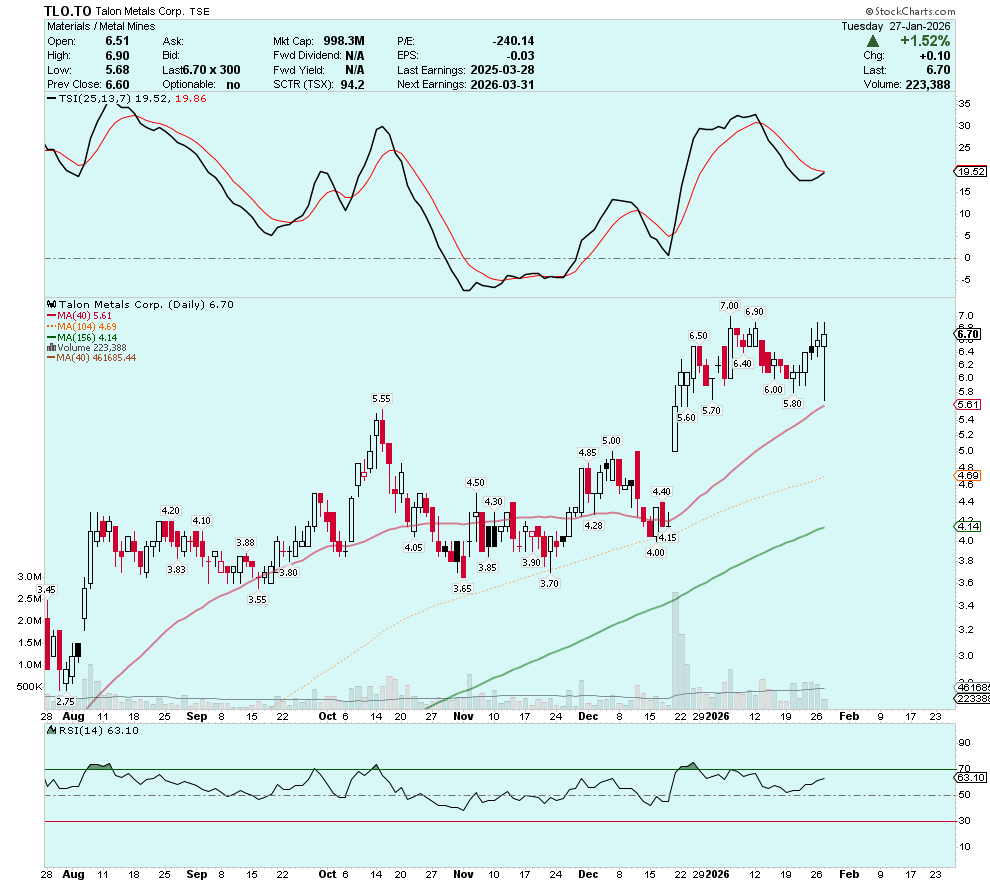Click the Prev Close value 6.60
The height and width of the screenshot is (883, 990).
click(117, 85)
